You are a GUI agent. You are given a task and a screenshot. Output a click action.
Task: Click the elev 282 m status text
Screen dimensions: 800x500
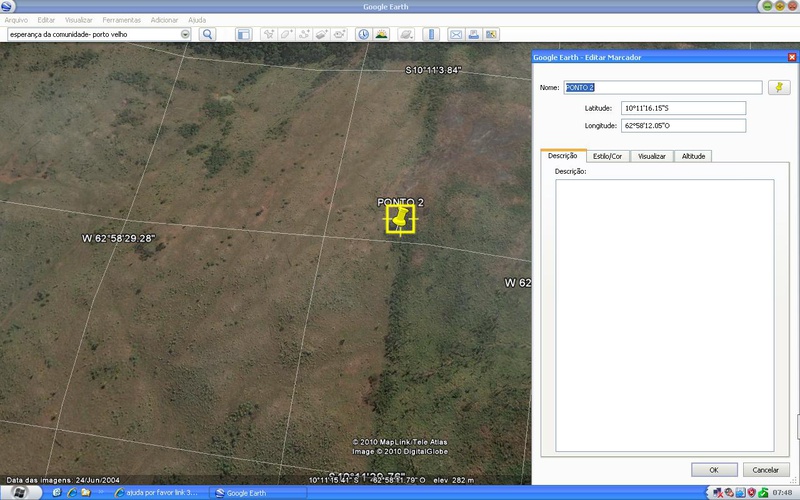(454, 480)
